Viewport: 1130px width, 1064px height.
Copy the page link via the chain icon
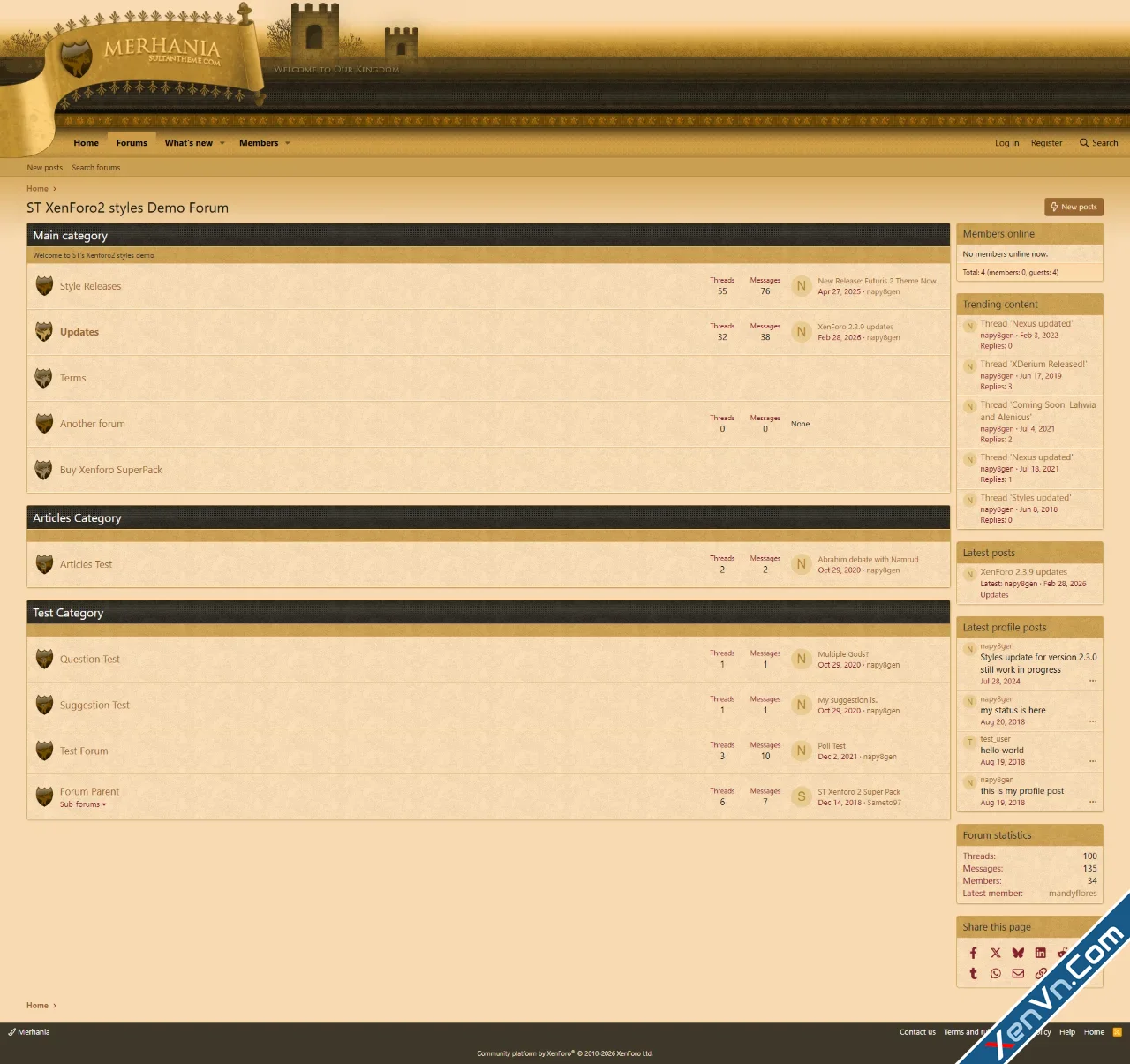click(1040, 973)
